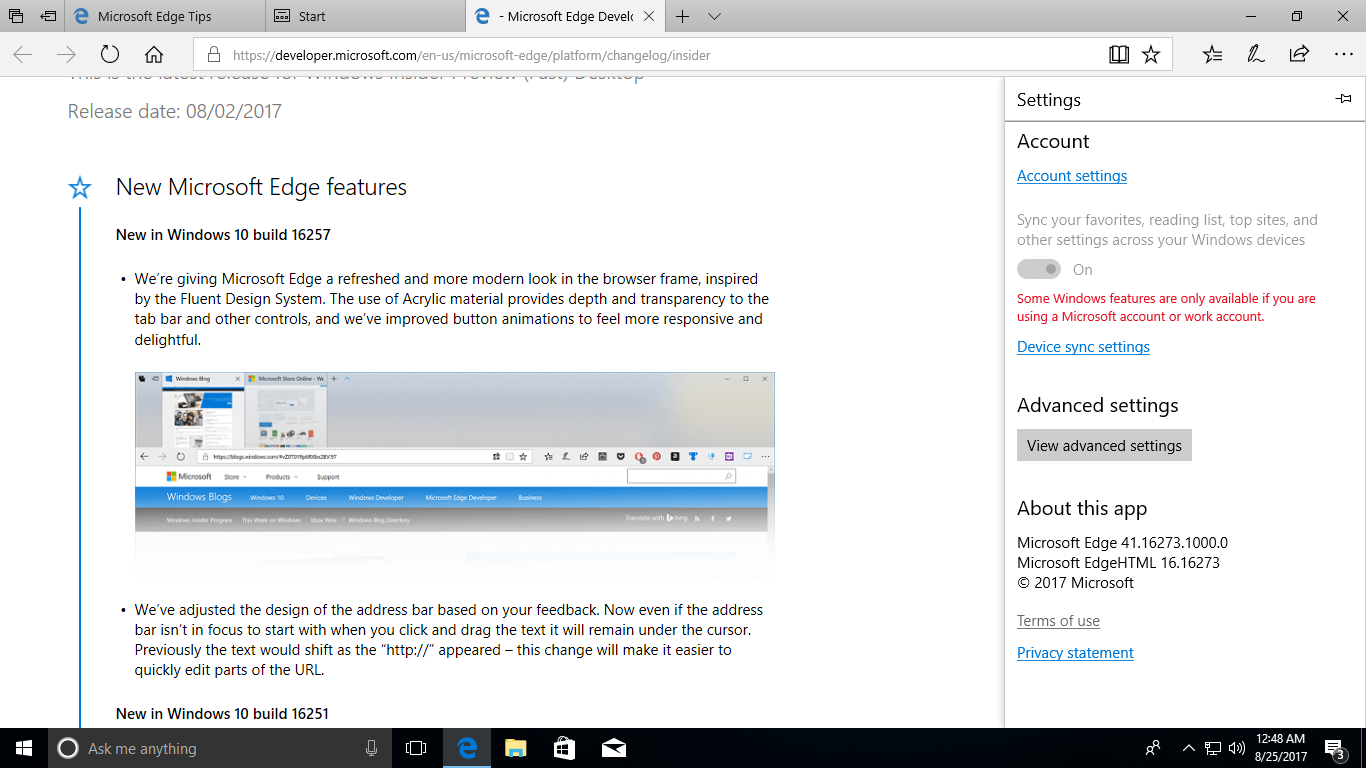Show tab previews chevron
This screenshot has height=768, width=1366.
pos(714,16)
